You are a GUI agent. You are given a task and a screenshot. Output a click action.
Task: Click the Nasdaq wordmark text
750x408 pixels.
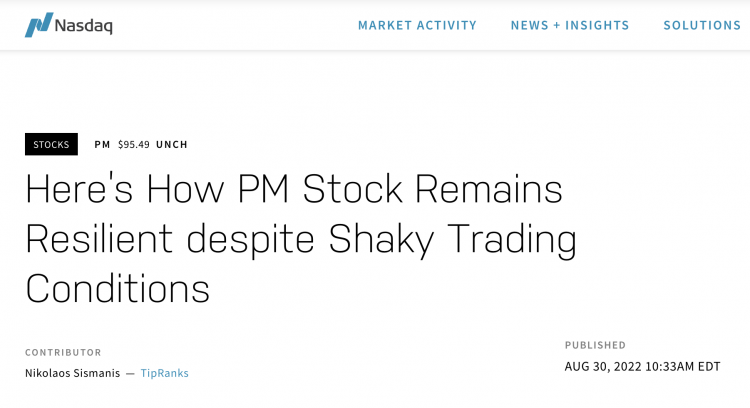(x=84, y=26)
